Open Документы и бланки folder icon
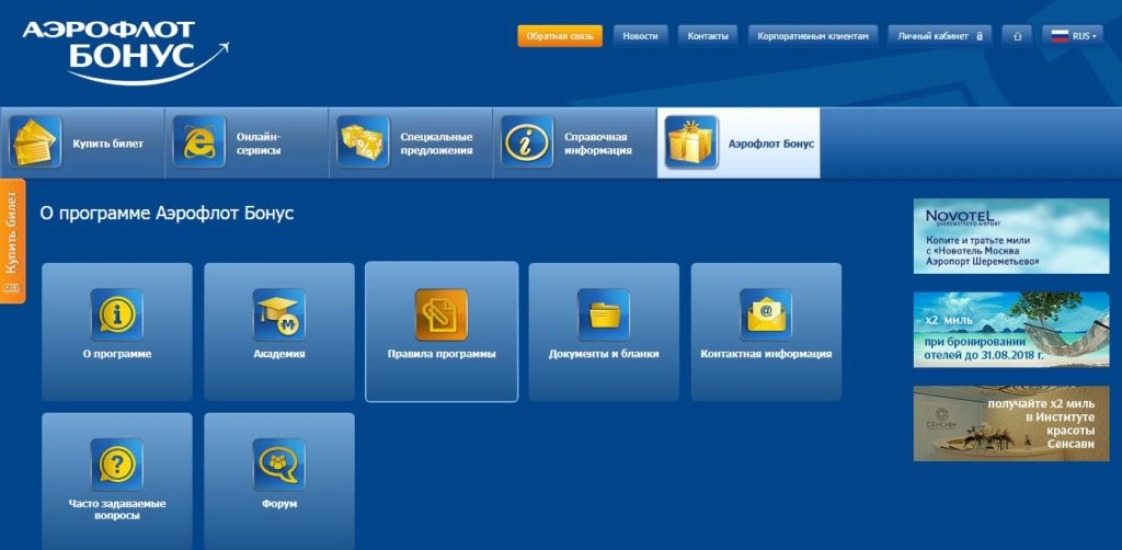 pos(604,316)
